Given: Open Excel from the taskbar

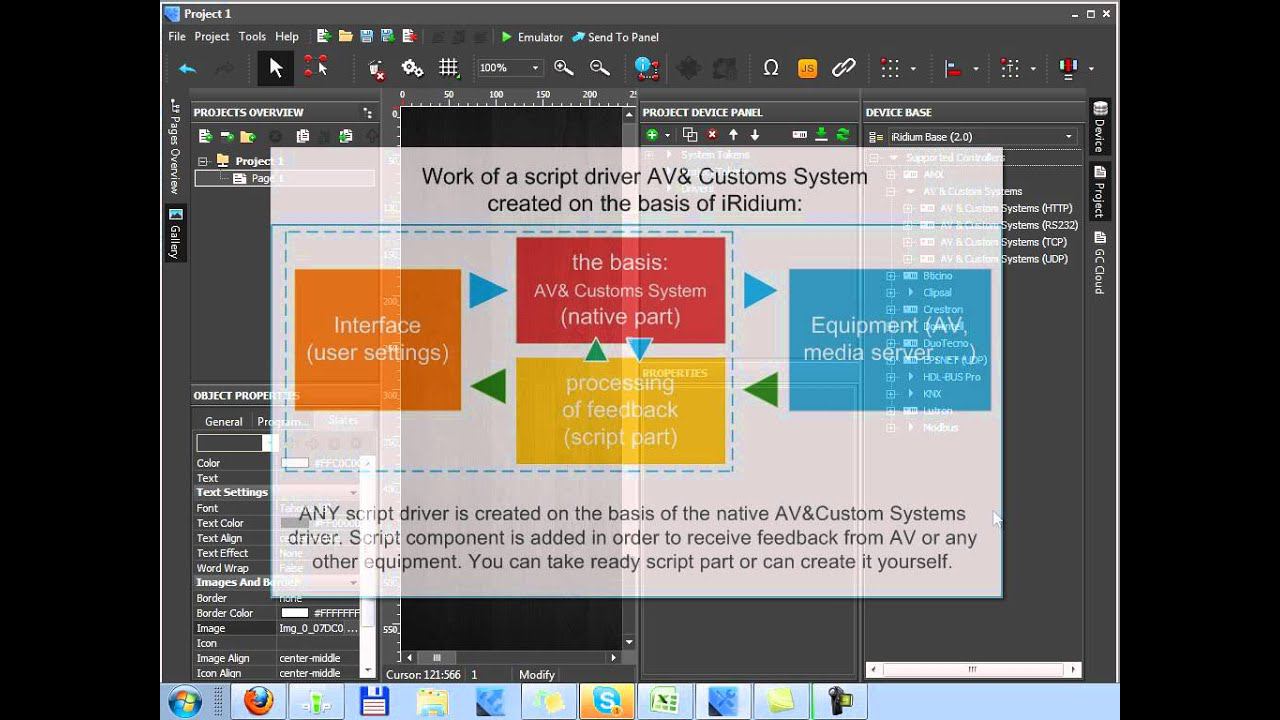Looking at the screenshot, I should (x=665, y=702).
